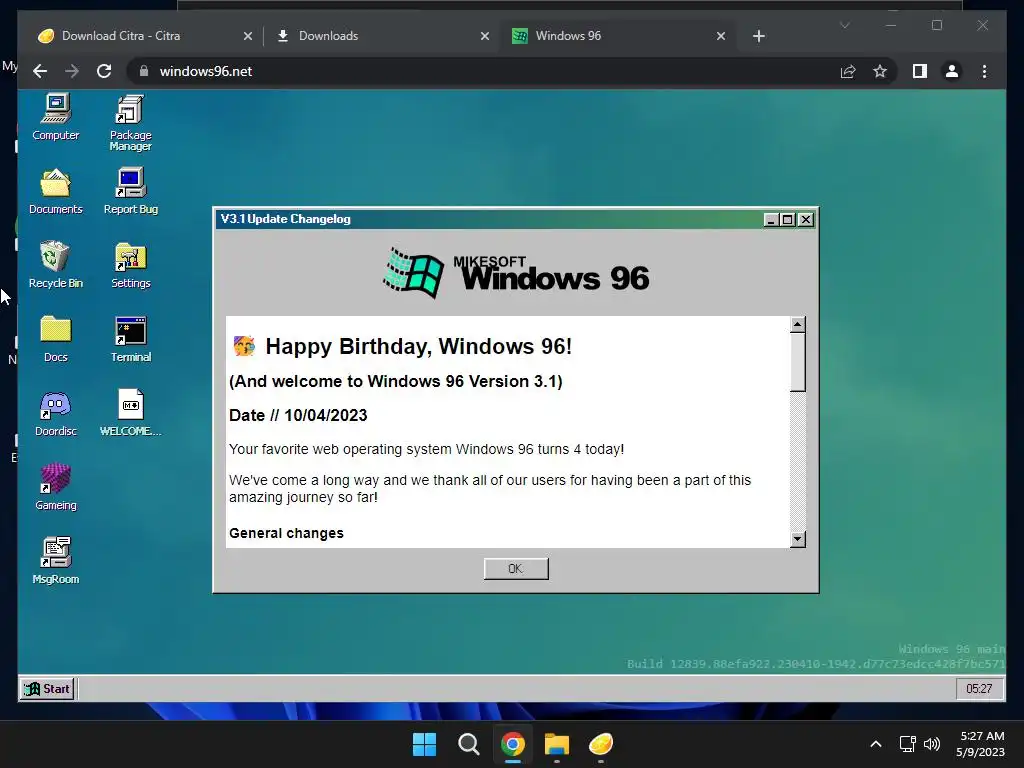This screenshot has width=1024, height=768.
Task: Reload the windows96.net page
Action: (104, 71)
